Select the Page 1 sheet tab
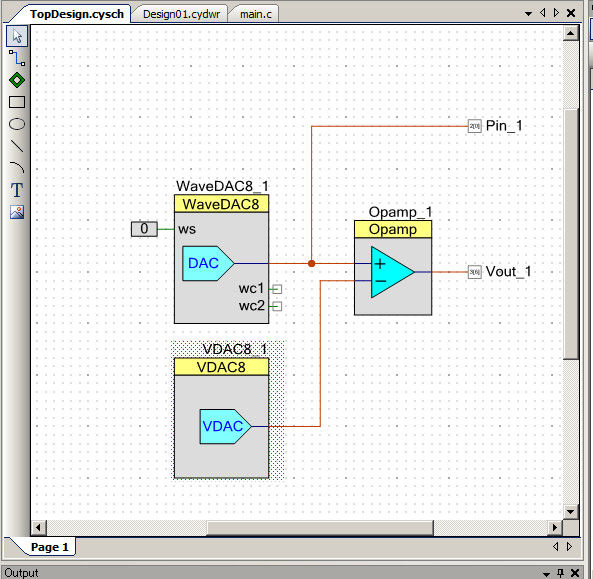593x579 pixels. [x=50, y=547]
